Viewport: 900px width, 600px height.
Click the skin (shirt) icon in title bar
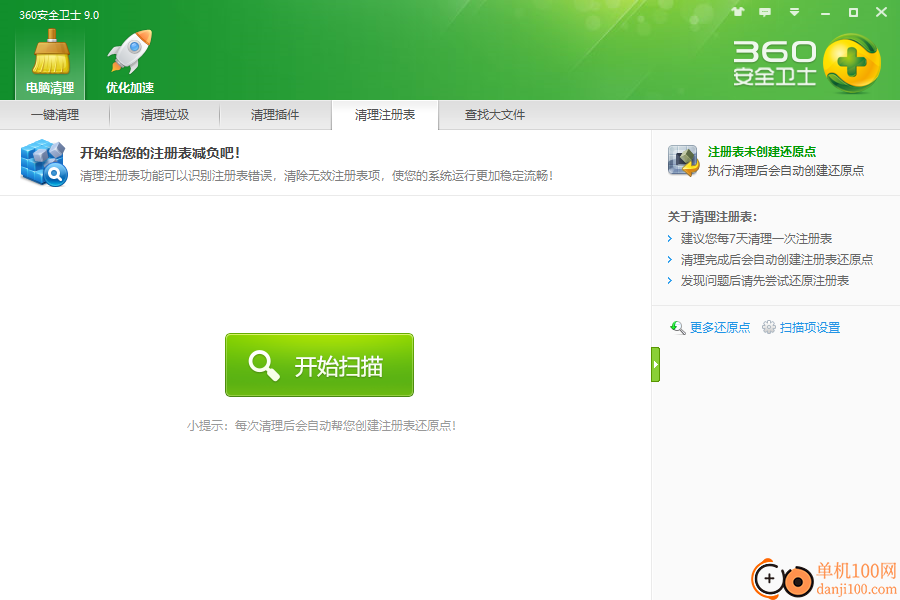point(738,11)
